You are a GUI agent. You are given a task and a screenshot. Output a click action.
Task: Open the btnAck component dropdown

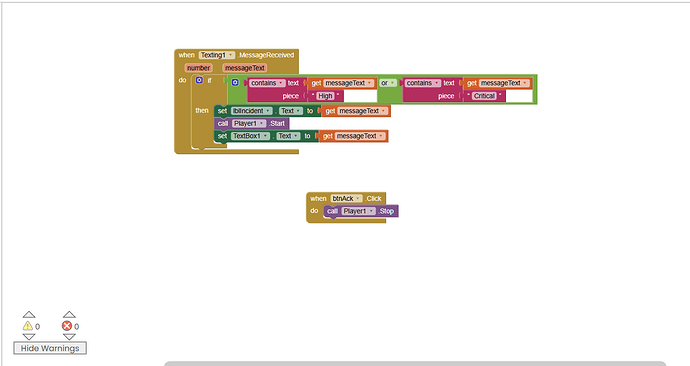pos(346,198)
